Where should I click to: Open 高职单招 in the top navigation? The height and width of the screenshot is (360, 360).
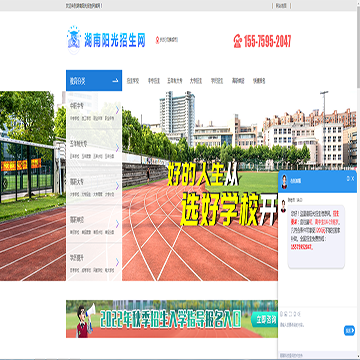pos(238,81)
